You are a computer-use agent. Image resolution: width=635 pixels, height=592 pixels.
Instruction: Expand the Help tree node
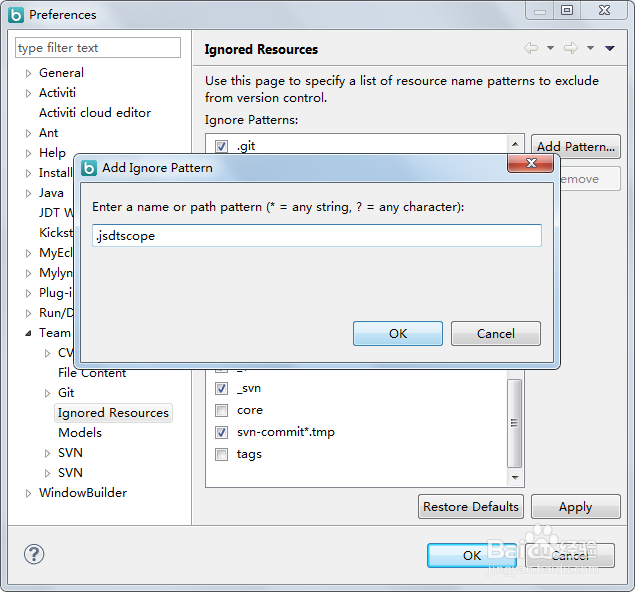28,153
